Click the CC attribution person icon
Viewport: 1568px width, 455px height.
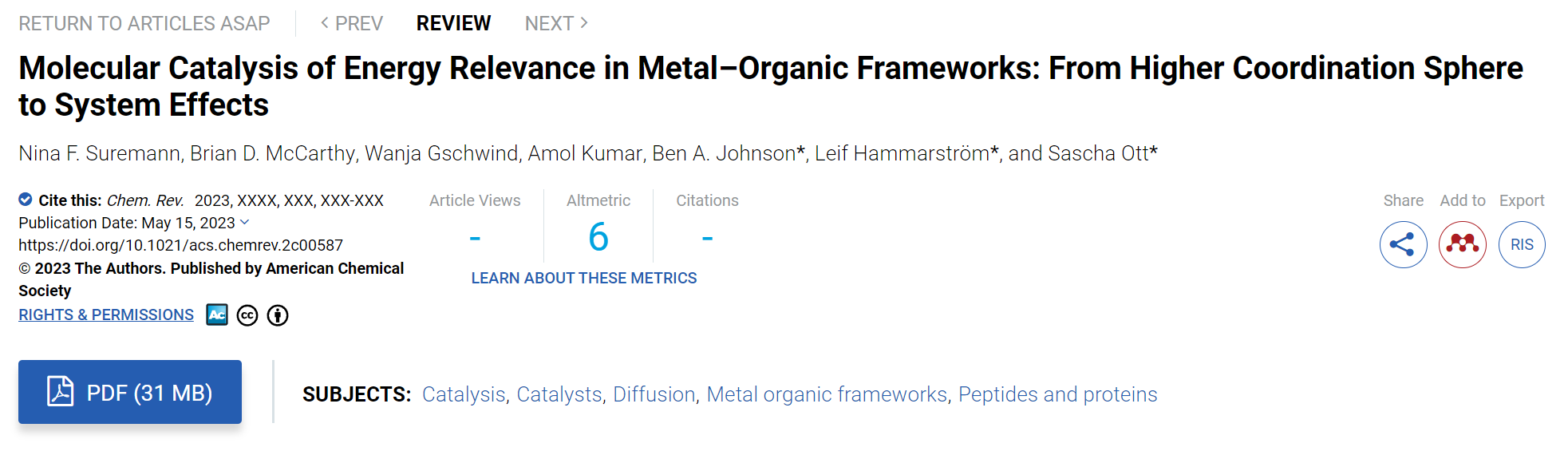[278, 315]
